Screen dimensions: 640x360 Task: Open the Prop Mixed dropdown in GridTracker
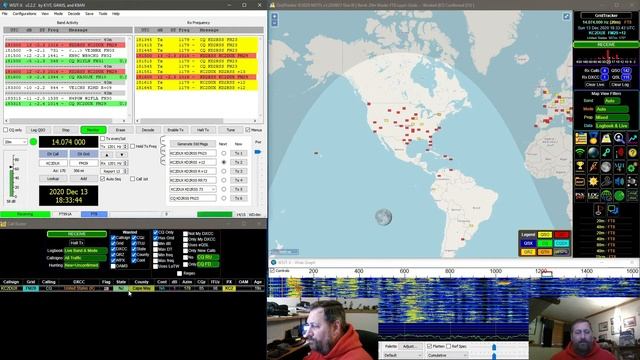click(611, 118)
